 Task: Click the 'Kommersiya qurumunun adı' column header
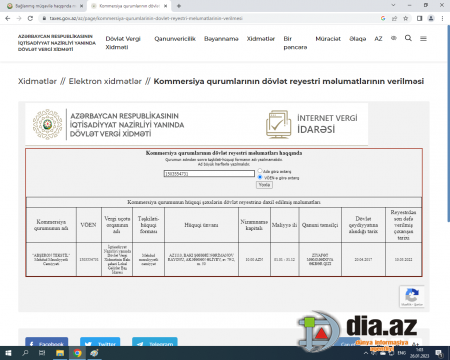click(51, 225)
